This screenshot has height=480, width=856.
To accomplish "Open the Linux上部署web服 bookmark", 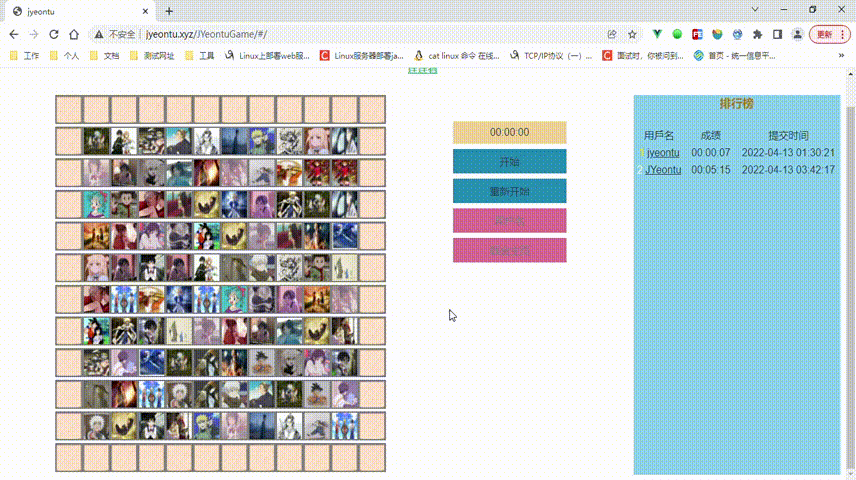I will point(268,56).
